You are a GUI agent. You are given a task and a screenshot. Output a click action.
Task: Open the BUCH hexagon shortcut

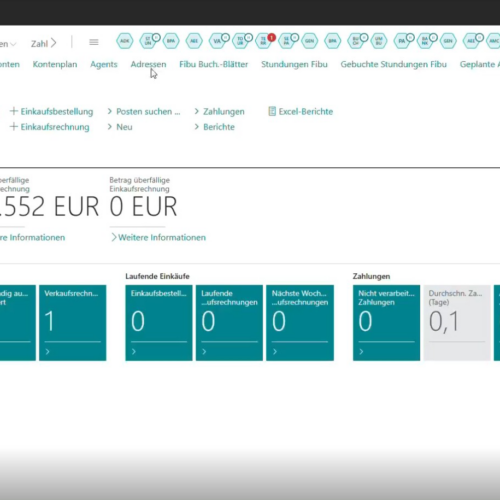tap(356, 41)
